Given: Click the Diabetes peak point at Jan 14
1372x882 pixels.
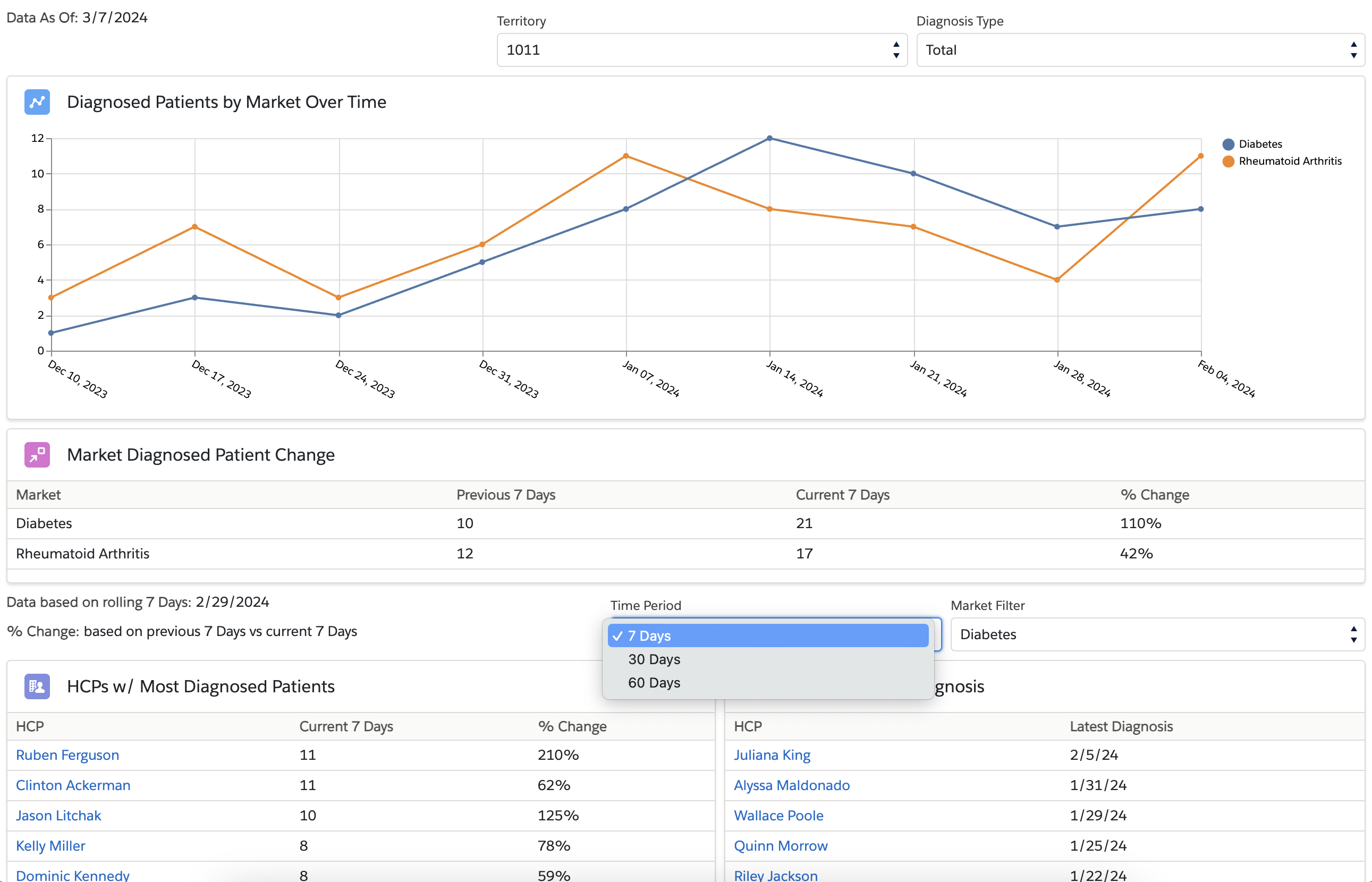Looking at the screenshot, I should point(769,138).
